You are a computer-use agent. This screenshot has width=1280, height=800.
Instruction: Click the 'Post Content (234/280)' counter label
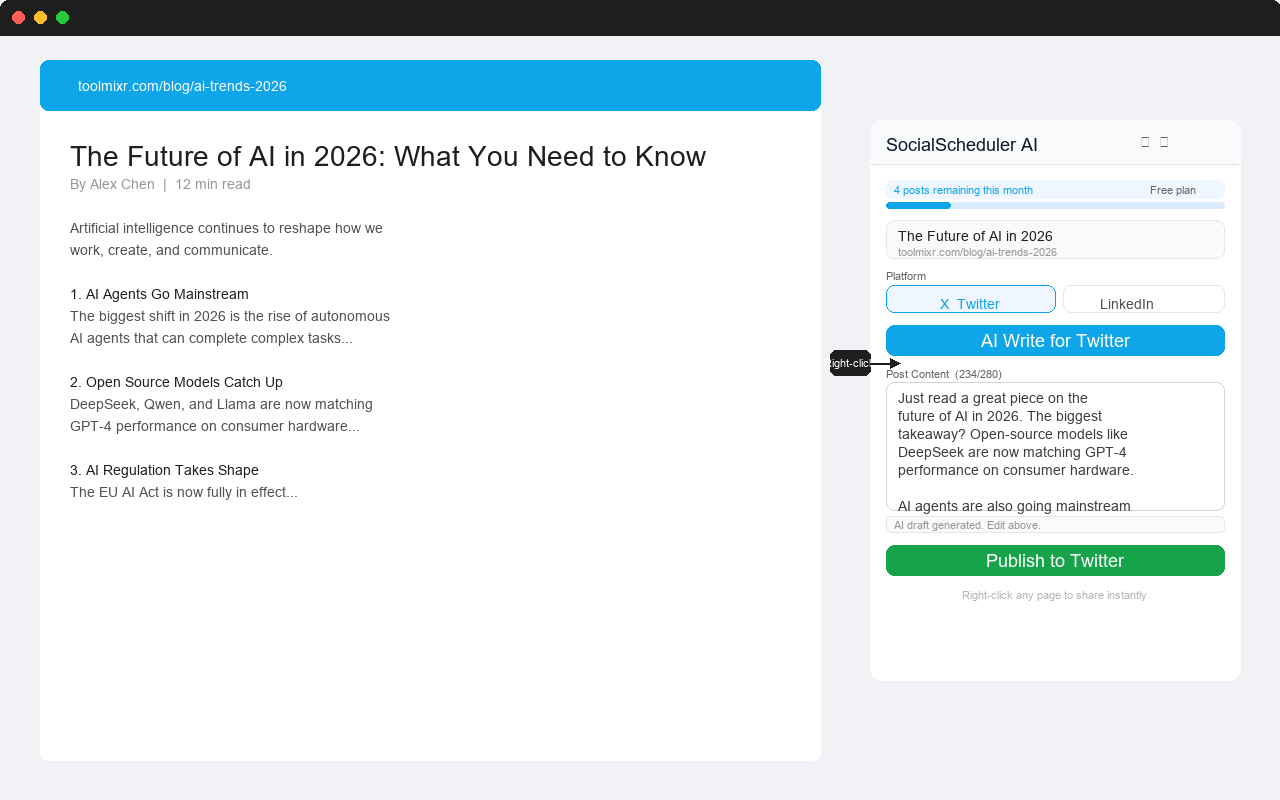coord(944,374)
